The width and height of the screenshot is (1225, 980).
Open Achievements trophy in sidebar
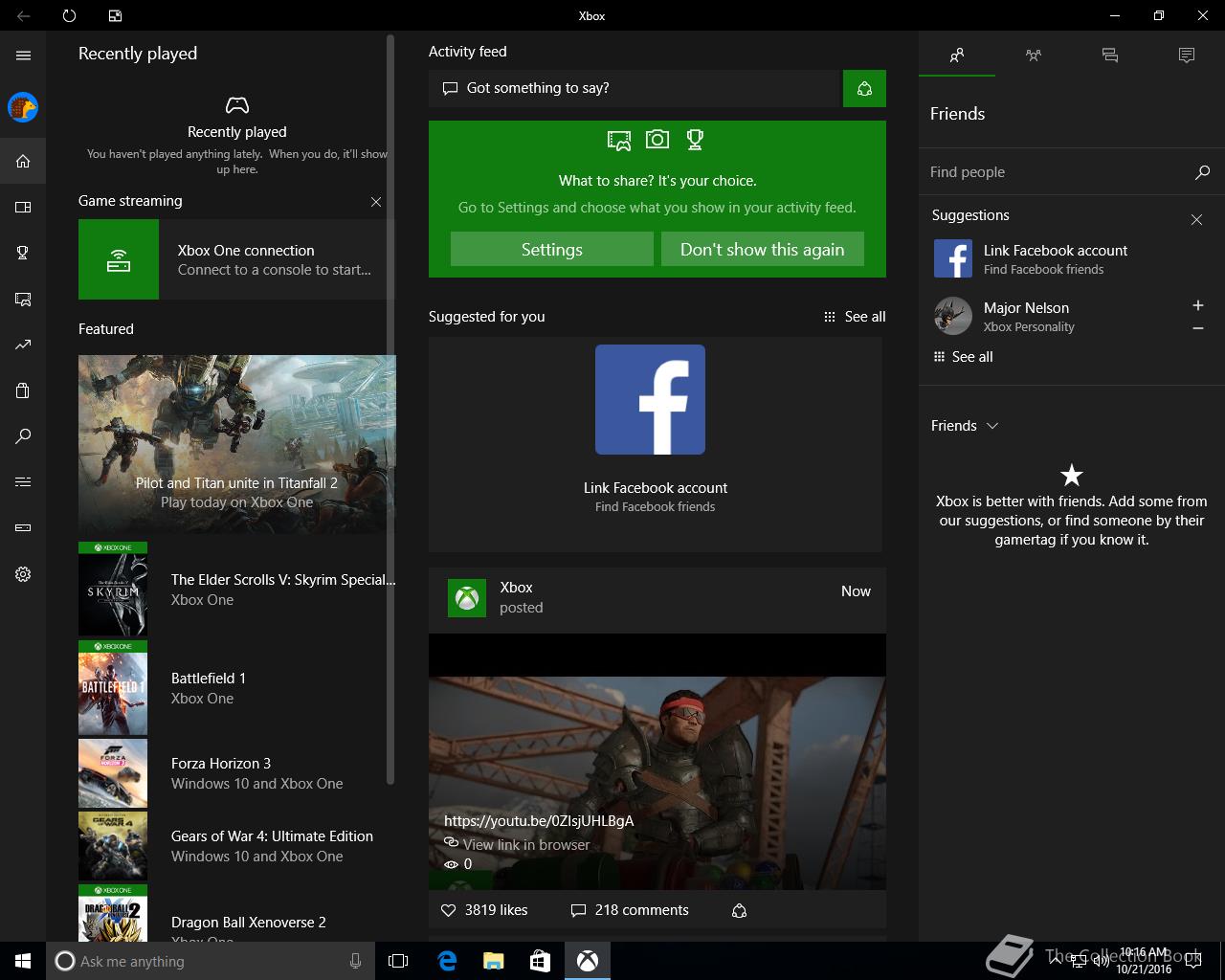(23, 253)
